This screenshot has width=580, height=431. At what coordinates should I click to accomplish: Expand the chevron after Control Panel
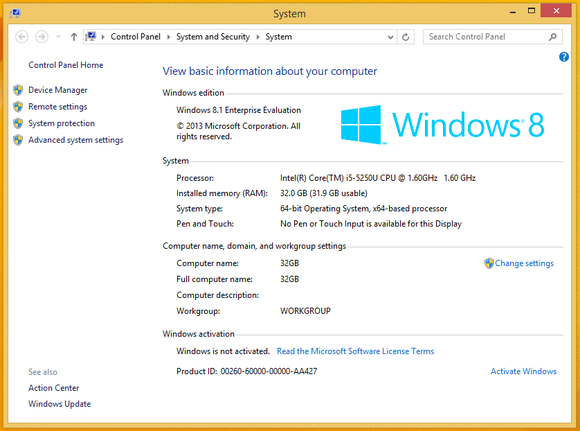tap(168, 37)
